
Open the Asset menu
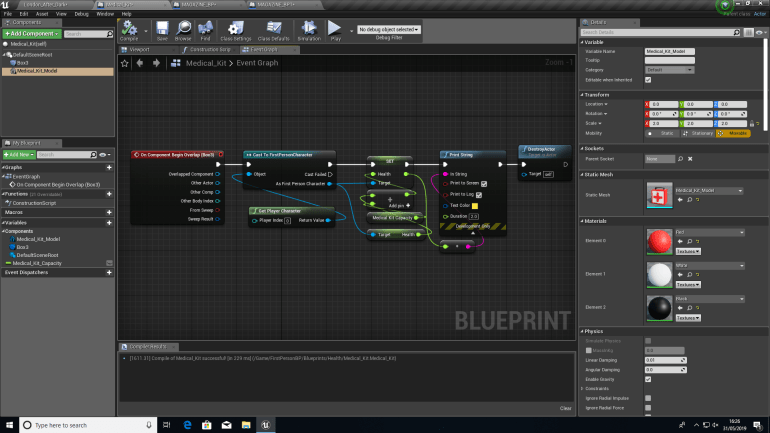tap(42, 14)
